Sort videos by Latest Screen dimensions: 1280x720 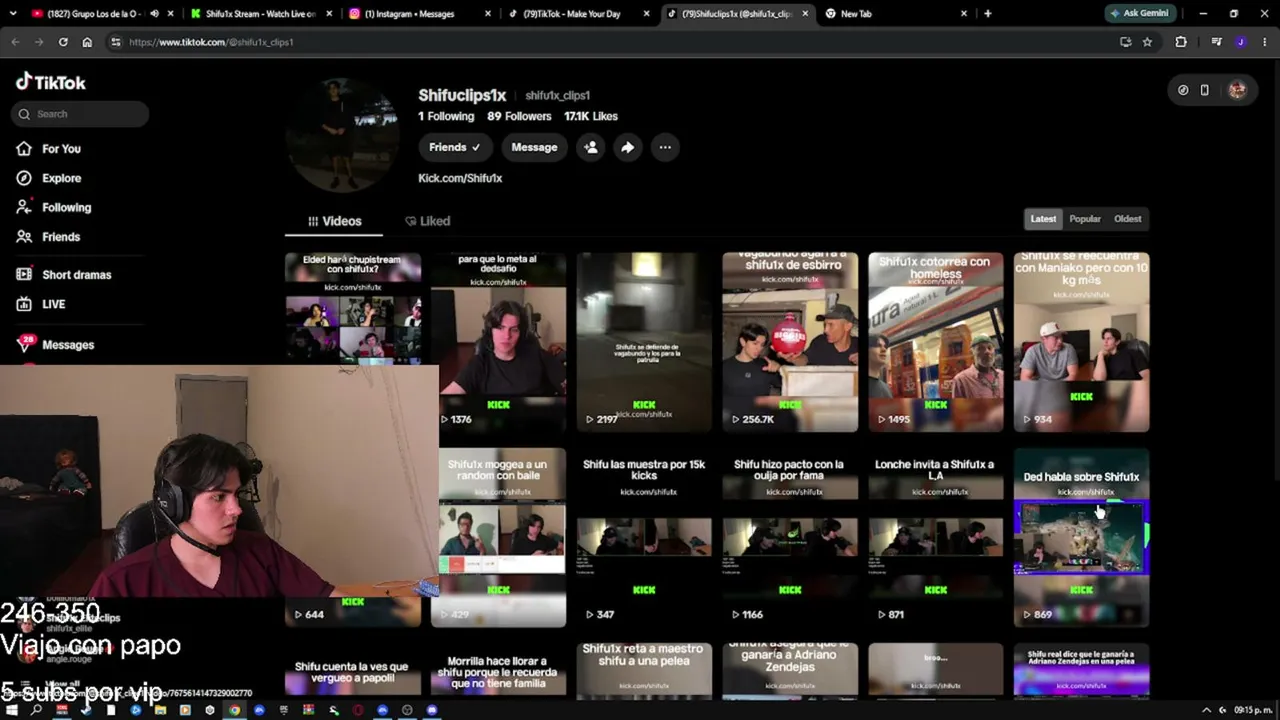click(x=1043, y=219)
